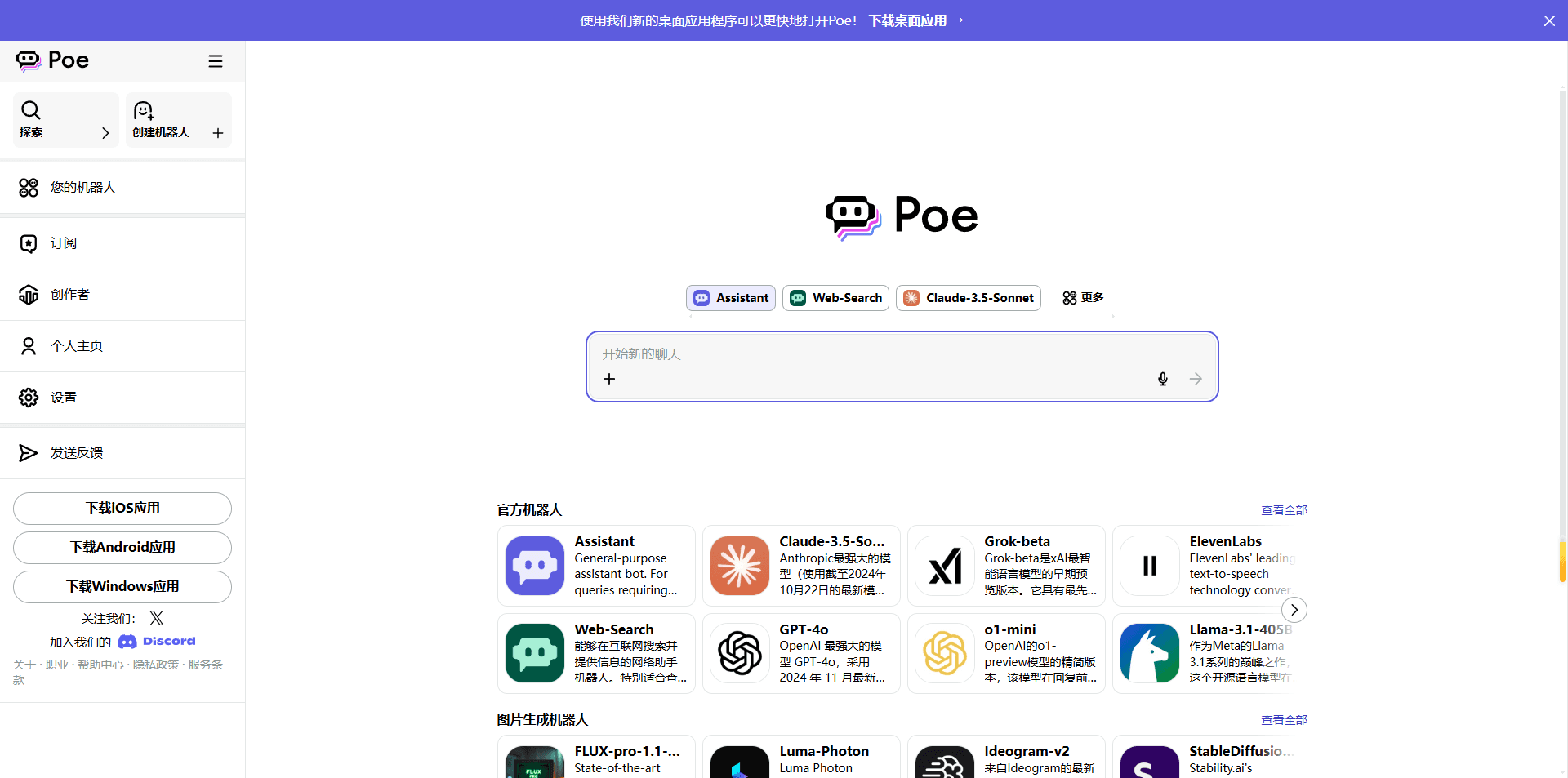Click the plus sign on 创建机器人 tile
The image size is (1568, 778).
(218, 133)
